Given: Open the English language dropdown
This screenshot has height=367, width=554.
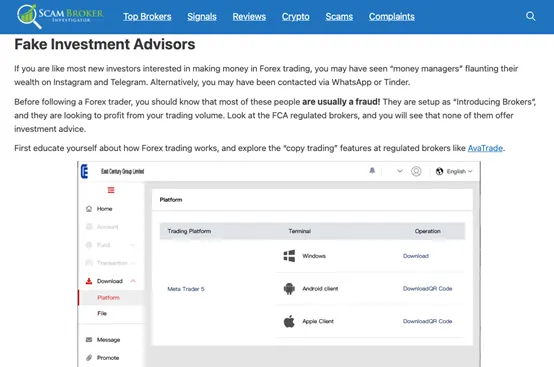Looking at the screenshot, I should click(x=459, y=171).
